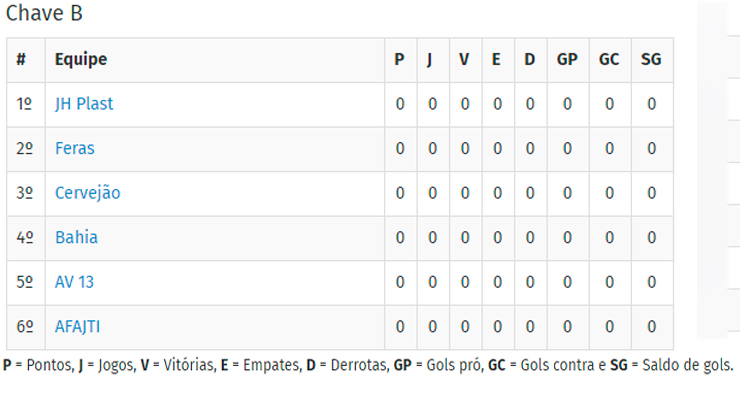Click the 1º position cell
This screenshot has width=740, height=418.
tap(25, 105)
